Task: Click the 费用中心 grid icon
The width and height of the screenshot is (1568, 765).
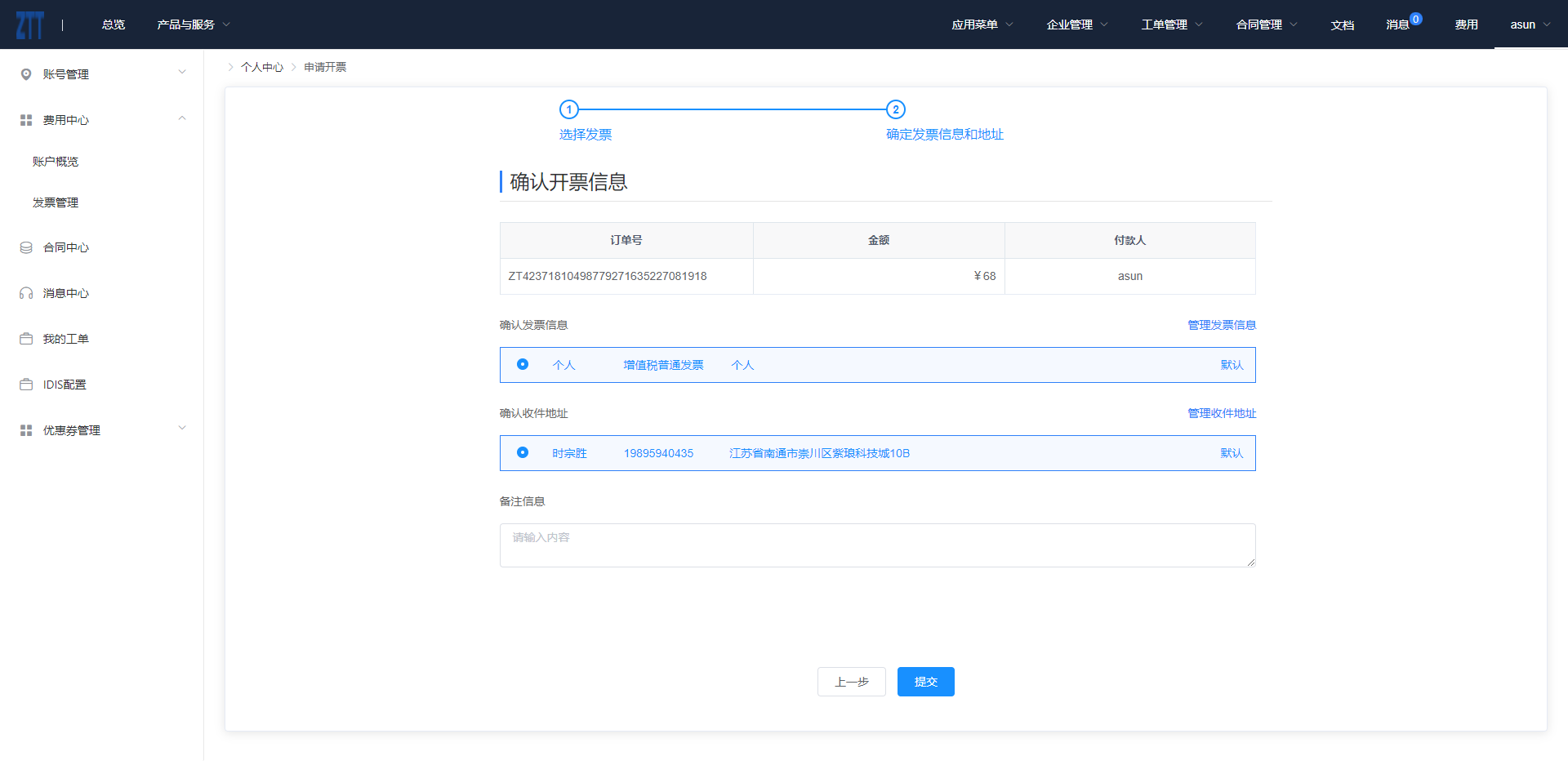Action: pyautogui.click(x=26, y=120)
